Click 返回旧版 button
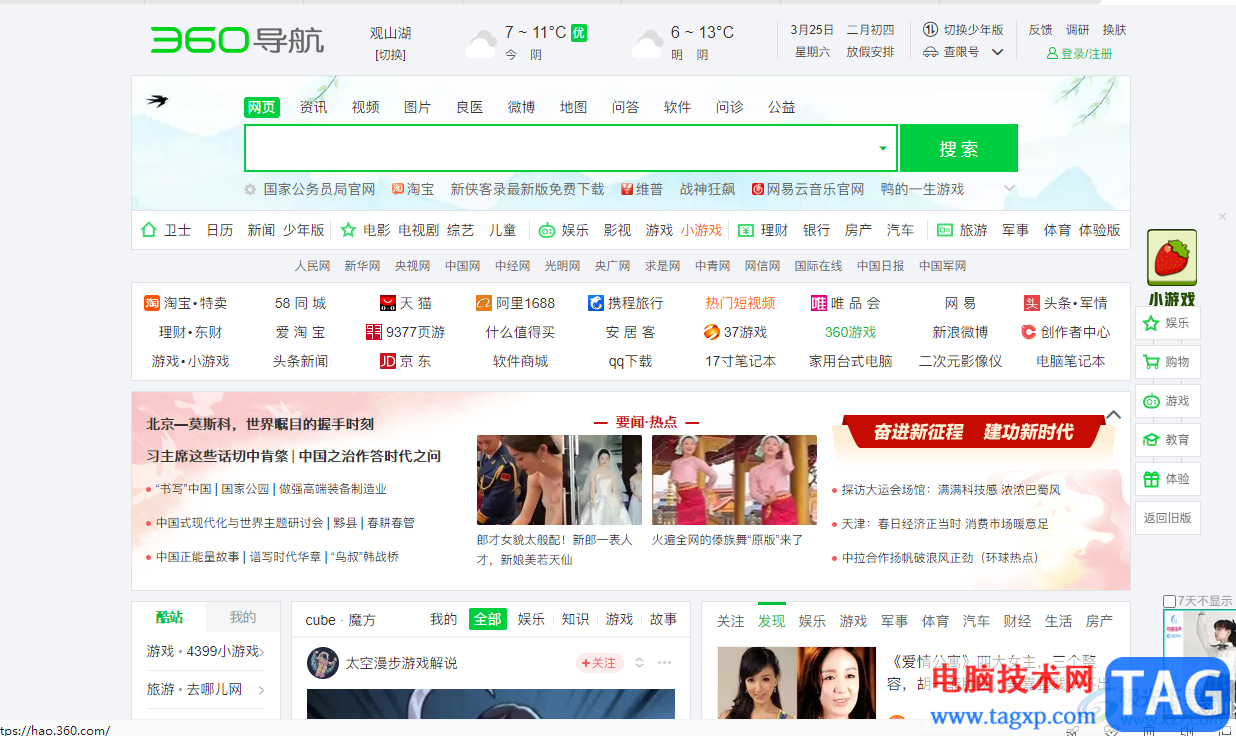 coord(1168,518)
